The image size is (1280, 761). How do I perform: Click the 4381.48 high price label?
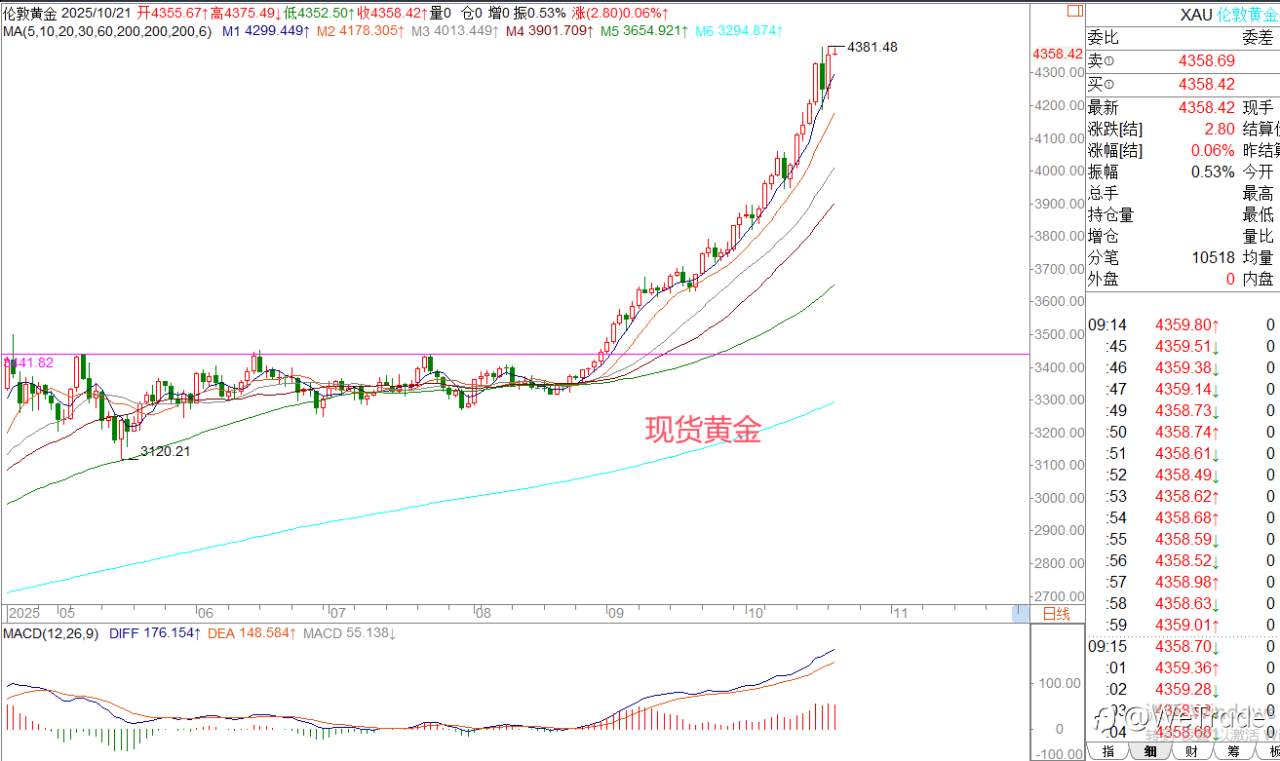pos(872,47)
